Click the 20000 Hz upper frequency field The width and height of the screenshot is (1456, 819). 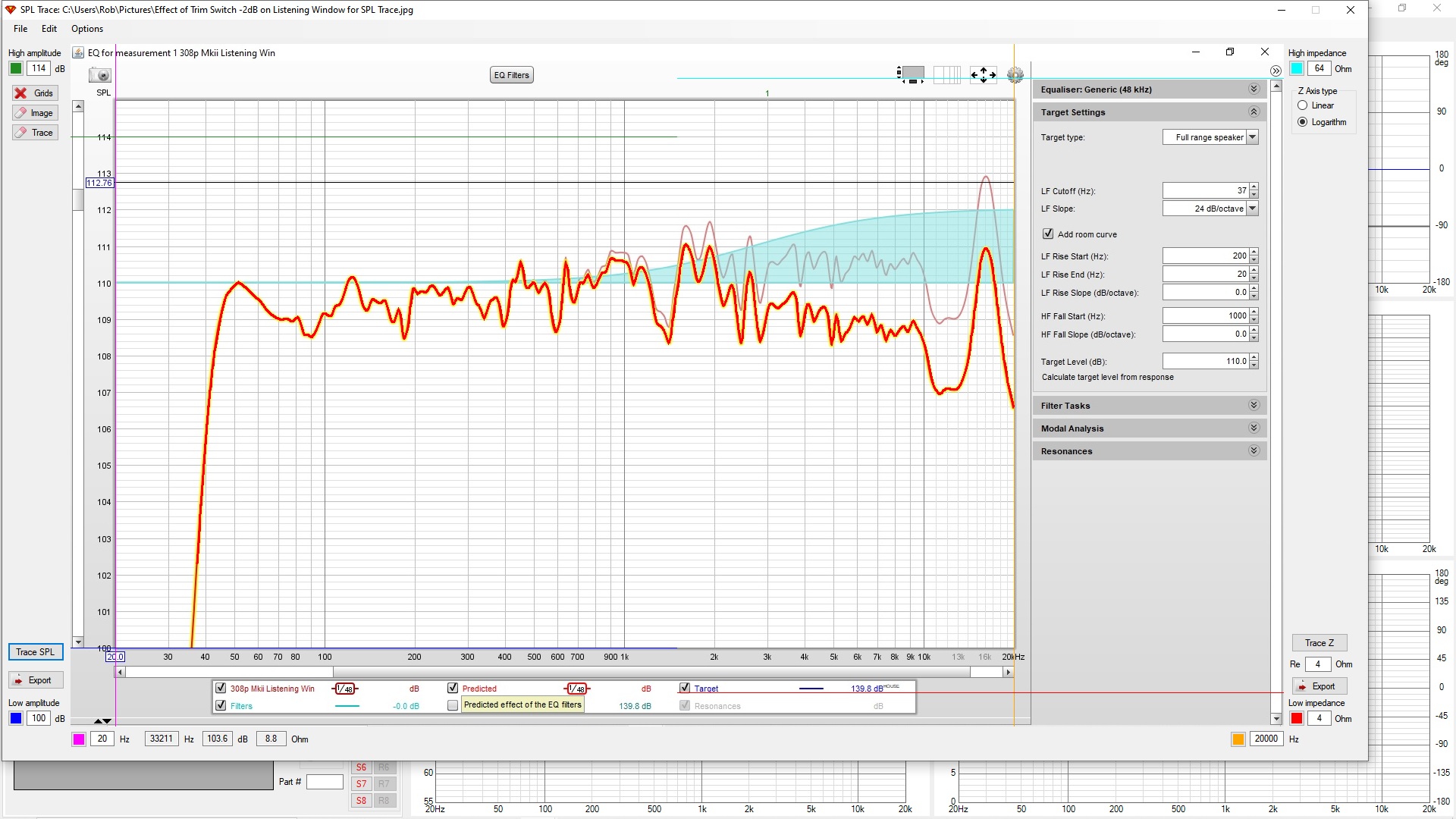pos(1266,739)
